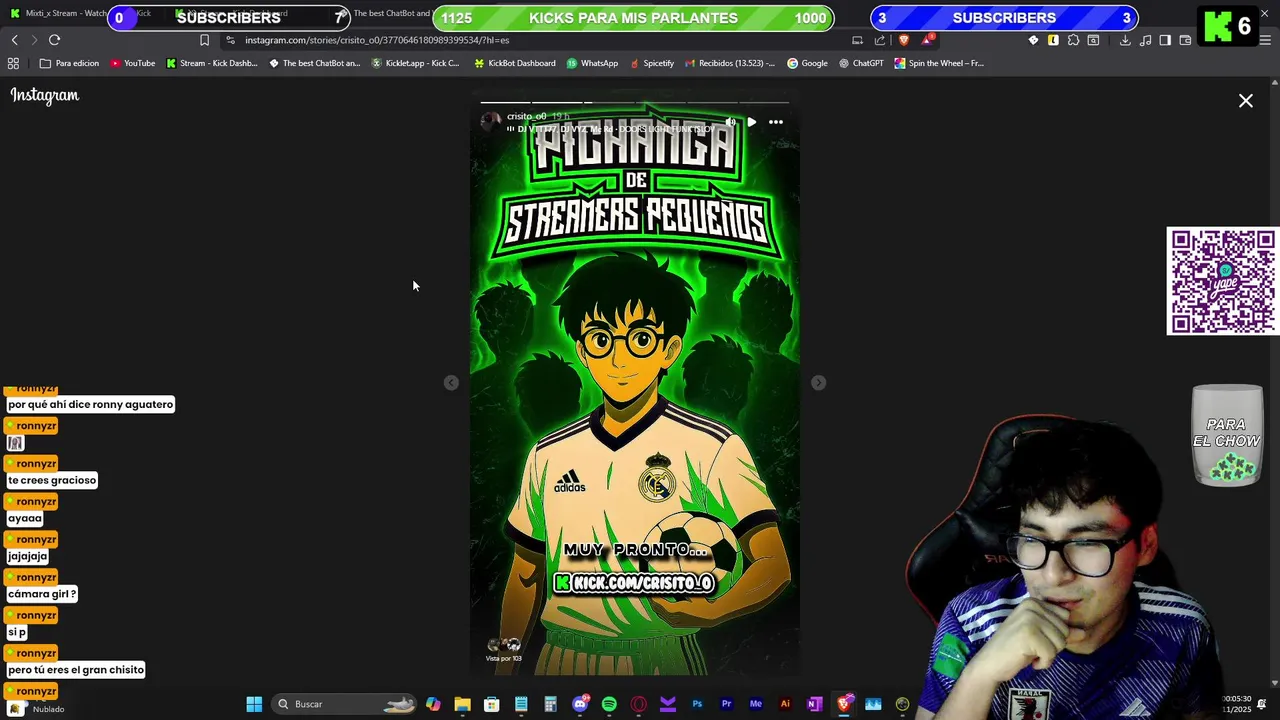Open the KickBot Dashboard bookmark
The image size is (1280, 720).
click(x=515, y=63)
